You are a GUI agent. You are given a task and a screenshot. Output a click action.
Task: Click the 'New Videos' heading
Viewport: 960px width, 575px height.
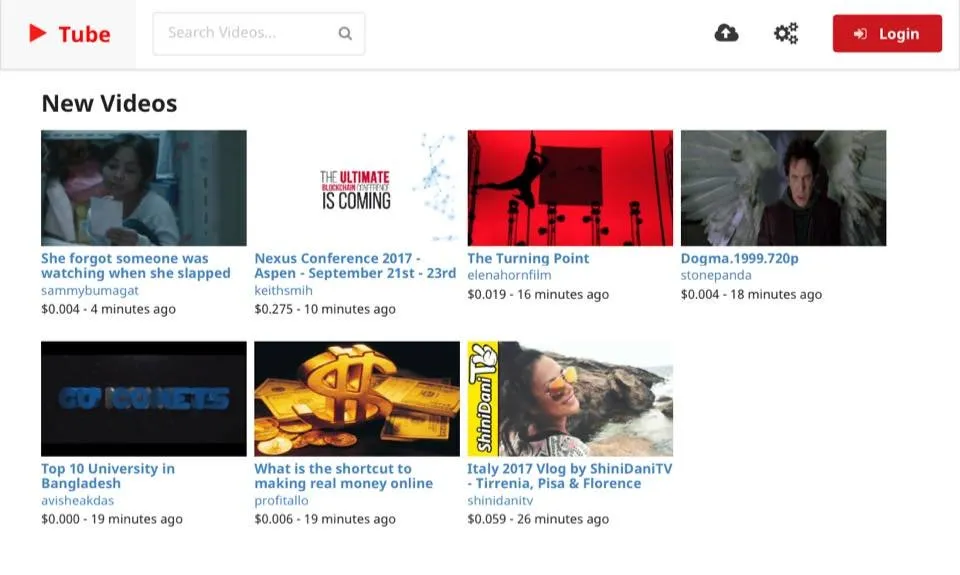click(x=109, y=103)
